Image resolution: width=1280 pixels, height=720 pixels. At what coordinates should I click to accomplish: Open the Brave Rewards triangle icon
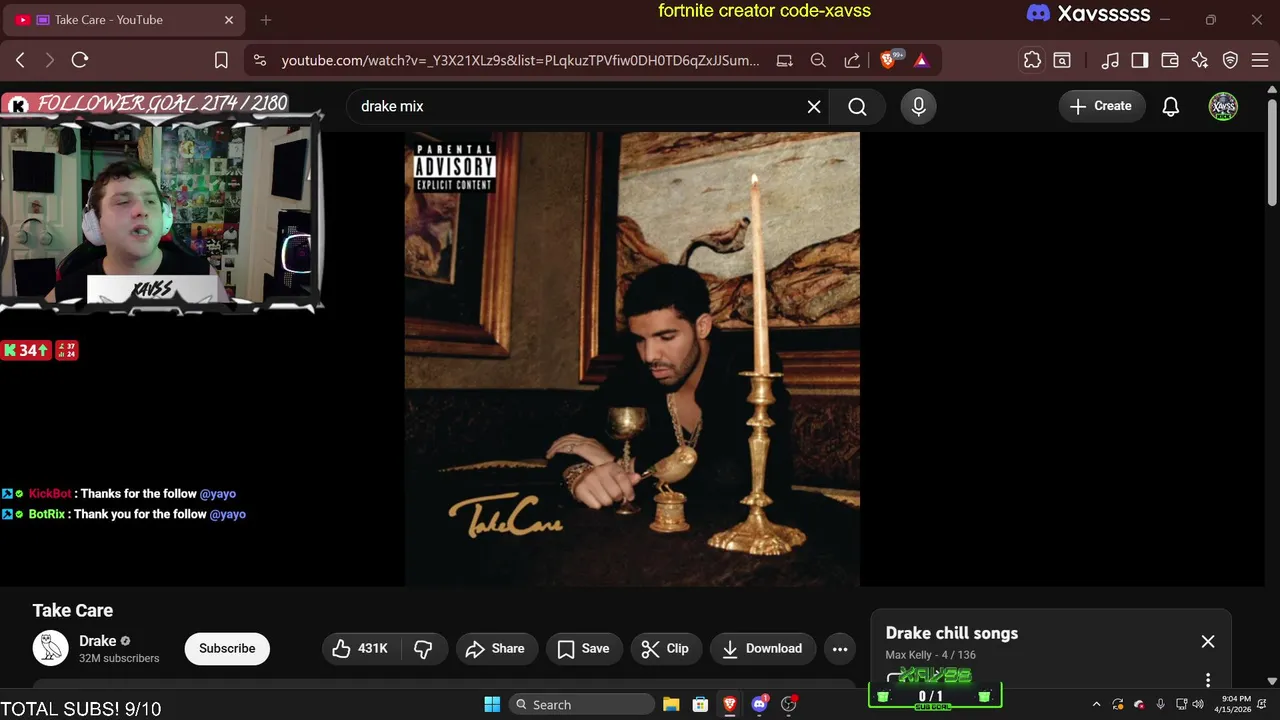(x=921, y=60)
